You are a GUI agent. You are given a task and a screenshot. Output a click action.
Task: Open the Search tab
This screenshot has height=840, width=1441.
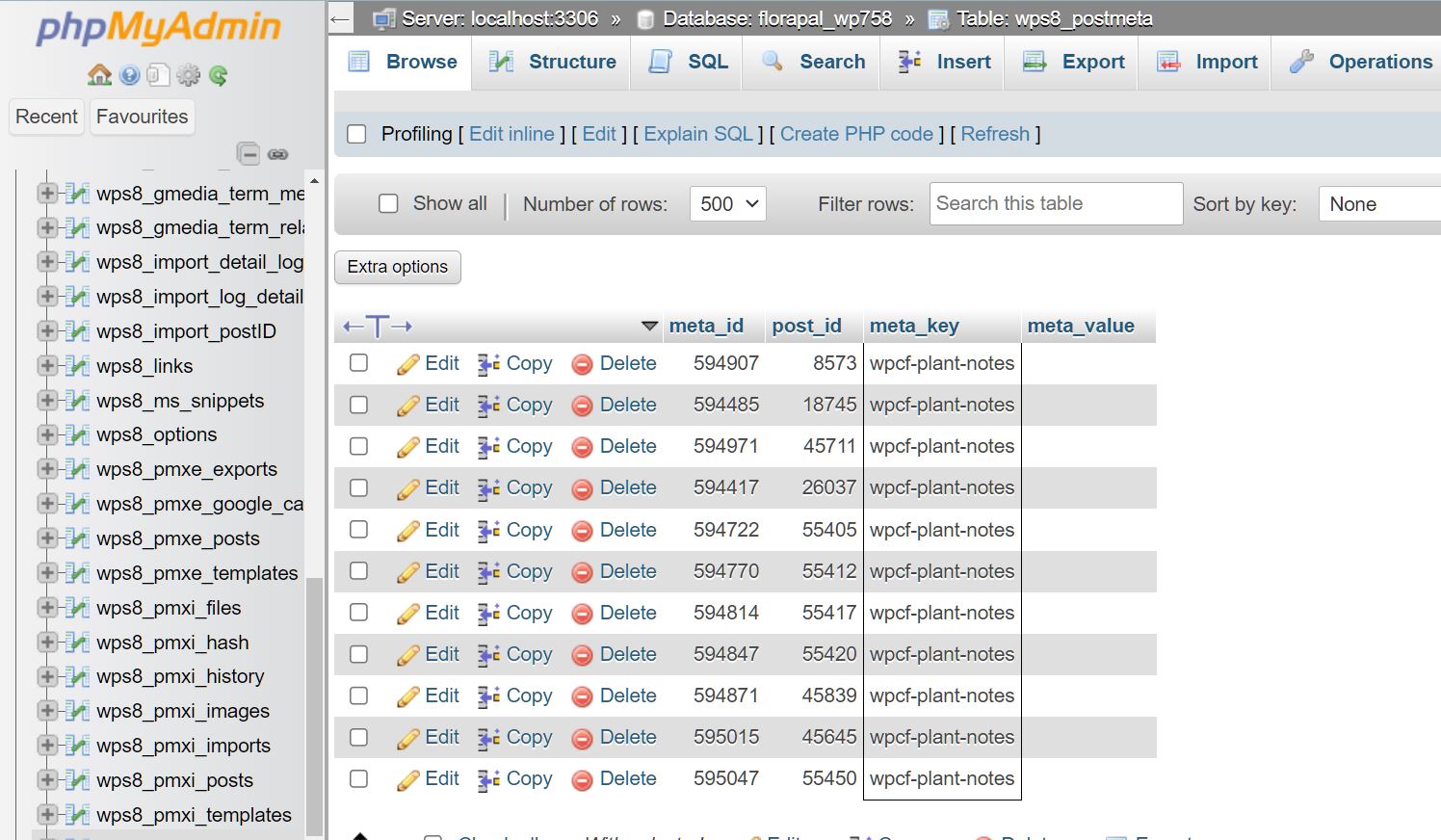tap(813, 62)
